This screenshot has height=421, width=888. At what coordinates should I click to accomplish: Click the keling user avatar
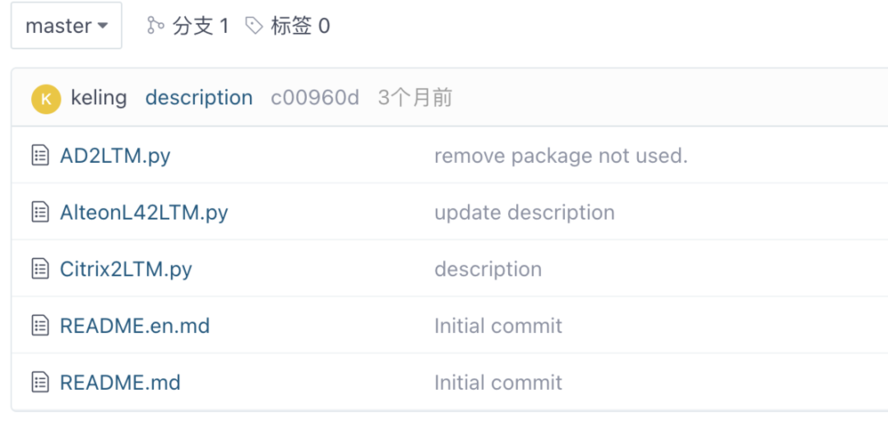click(x=46, y=98)
